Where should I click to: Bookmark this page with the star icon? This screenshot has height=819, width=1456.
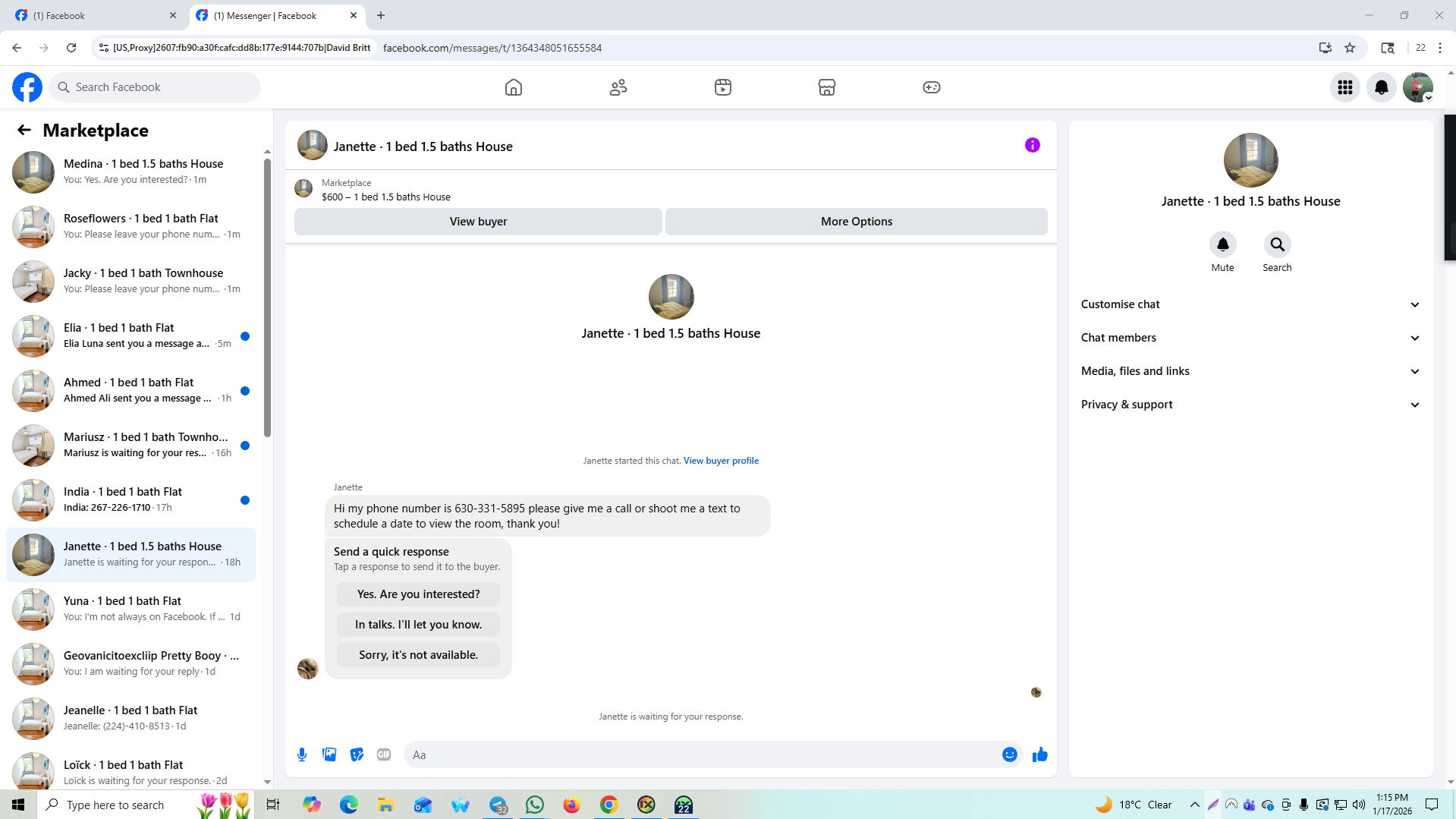pyautogui.click(x=1350, y=48)
